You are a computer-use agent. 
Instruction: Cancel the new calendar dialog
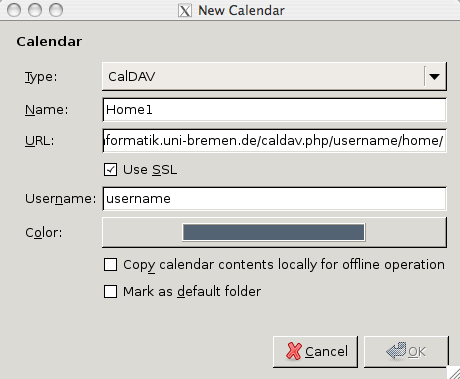tap(315, 352)
